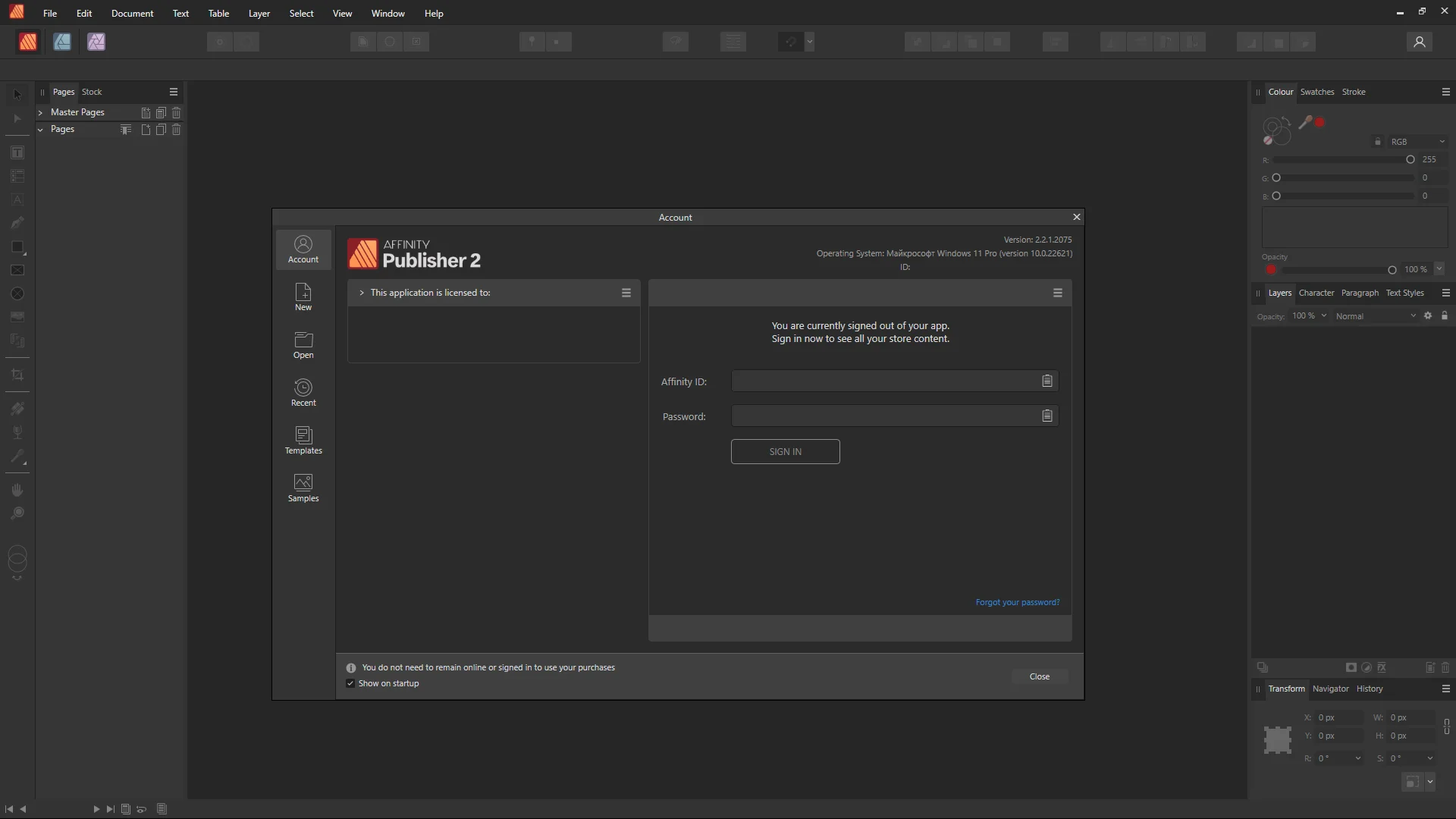Toggle the aspect ratio link in Transform panel
The height and width of the screenshot is (819, 1456).
click(x=1446, y=726)
